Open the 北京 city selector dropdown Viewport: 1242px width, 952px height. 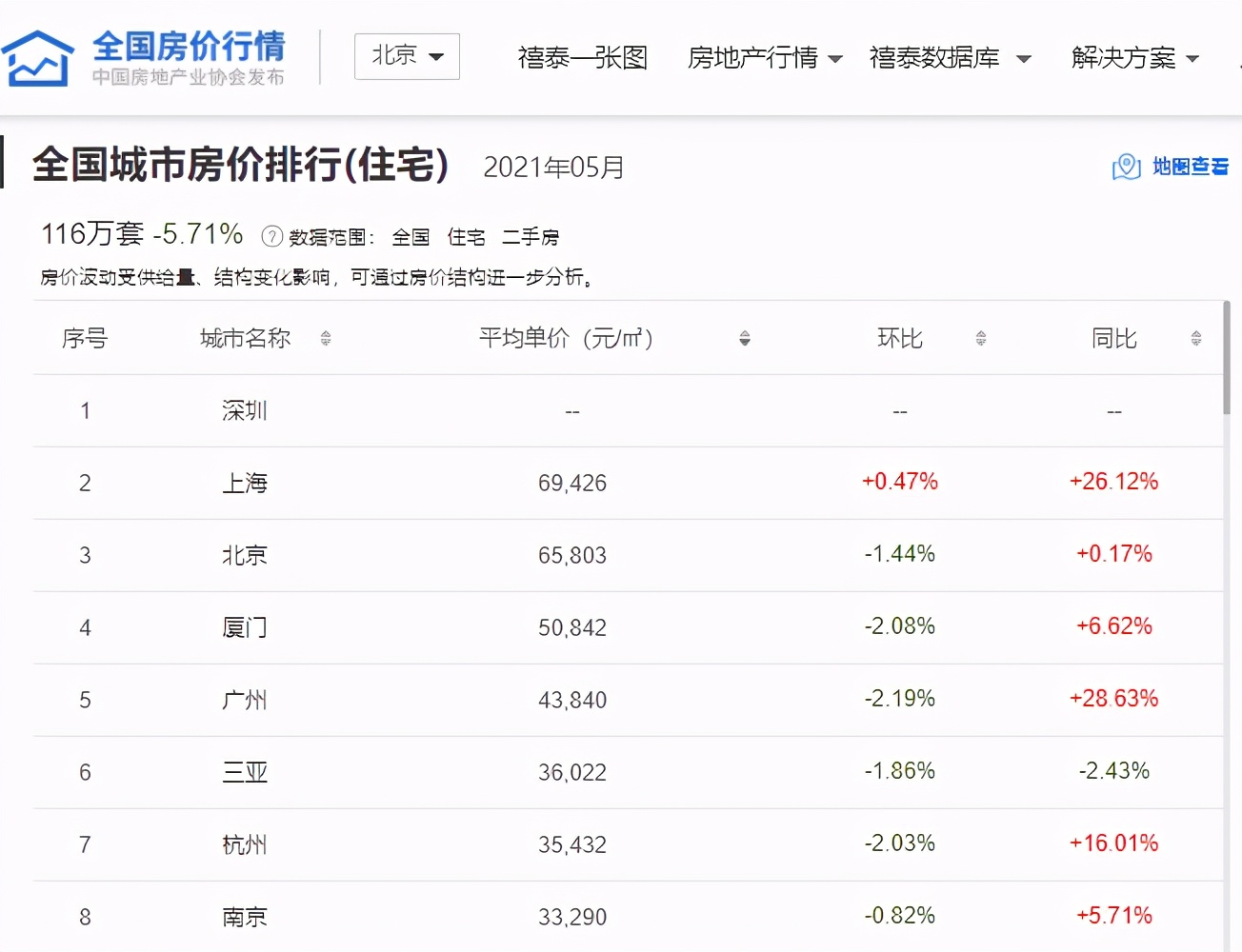point(407,56)
